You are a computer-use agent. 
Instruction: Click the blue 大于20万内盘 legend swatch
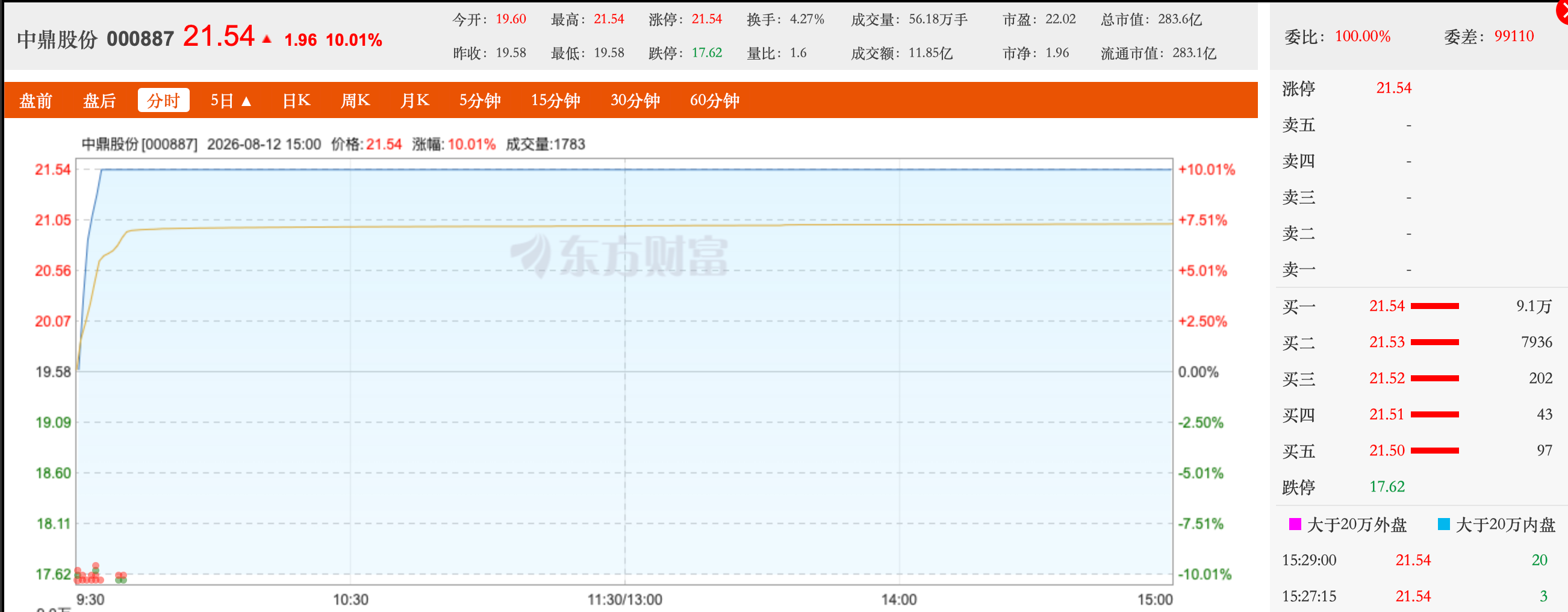(1443, 524)
